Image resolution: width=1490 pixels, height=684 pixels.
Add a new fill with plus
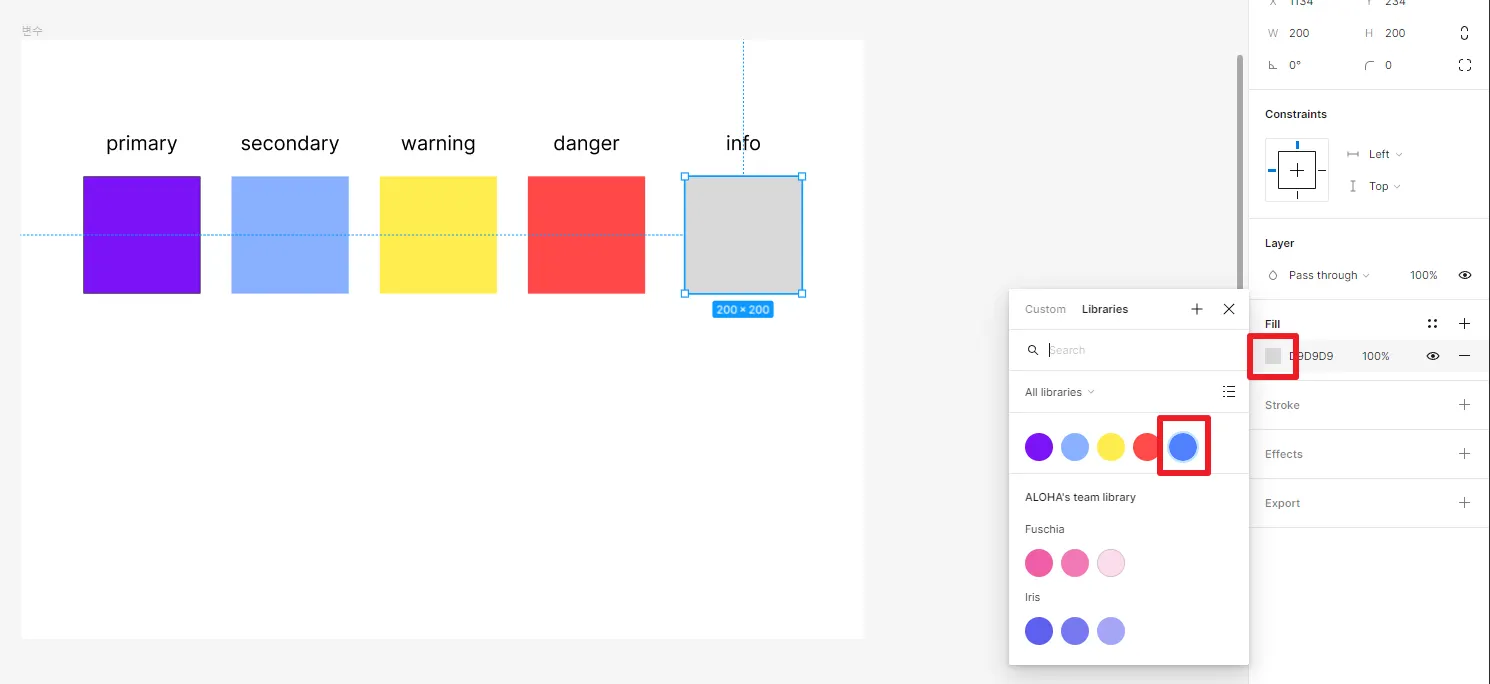[1464, 324]
